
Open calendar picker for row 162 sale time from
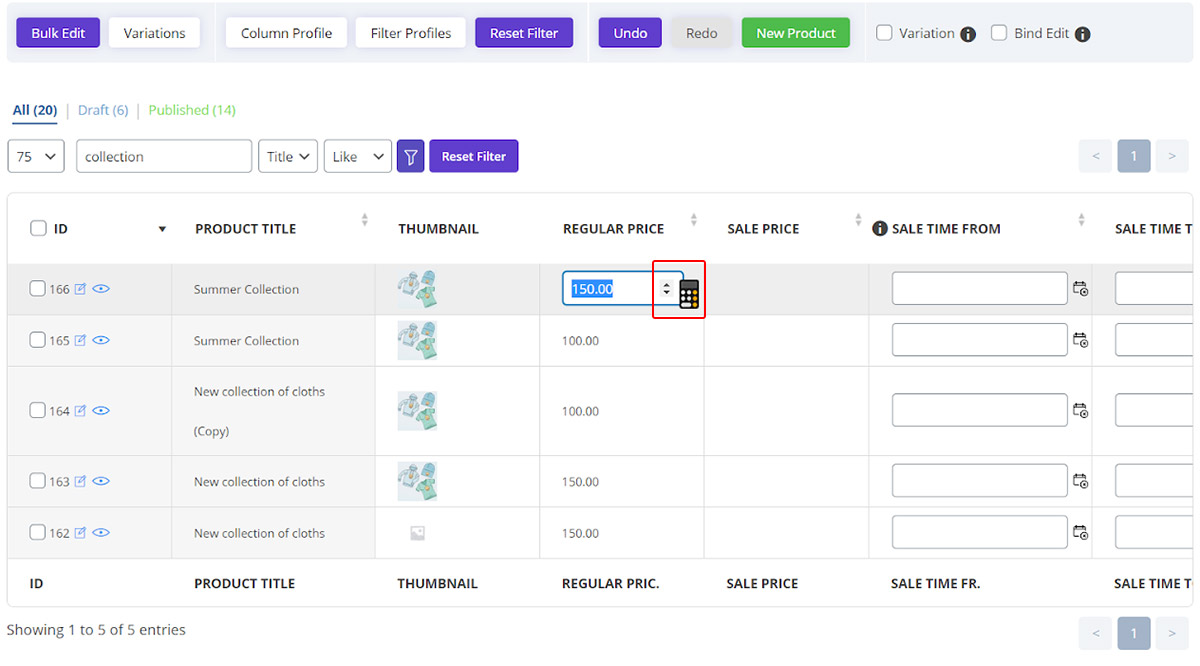1081,532
